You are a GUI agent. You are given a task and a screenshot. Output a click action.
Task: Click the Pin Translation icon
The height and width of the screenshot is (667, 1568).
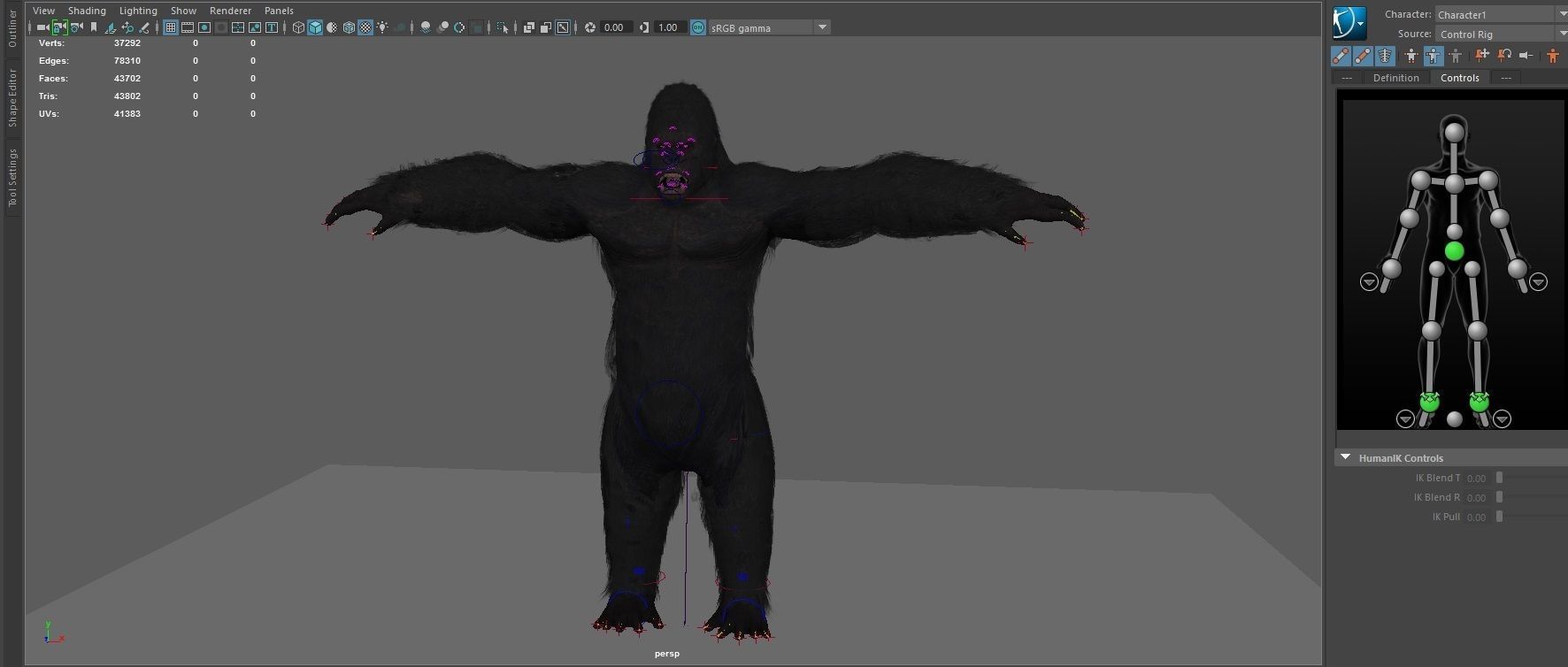(x=1482, y=55)
